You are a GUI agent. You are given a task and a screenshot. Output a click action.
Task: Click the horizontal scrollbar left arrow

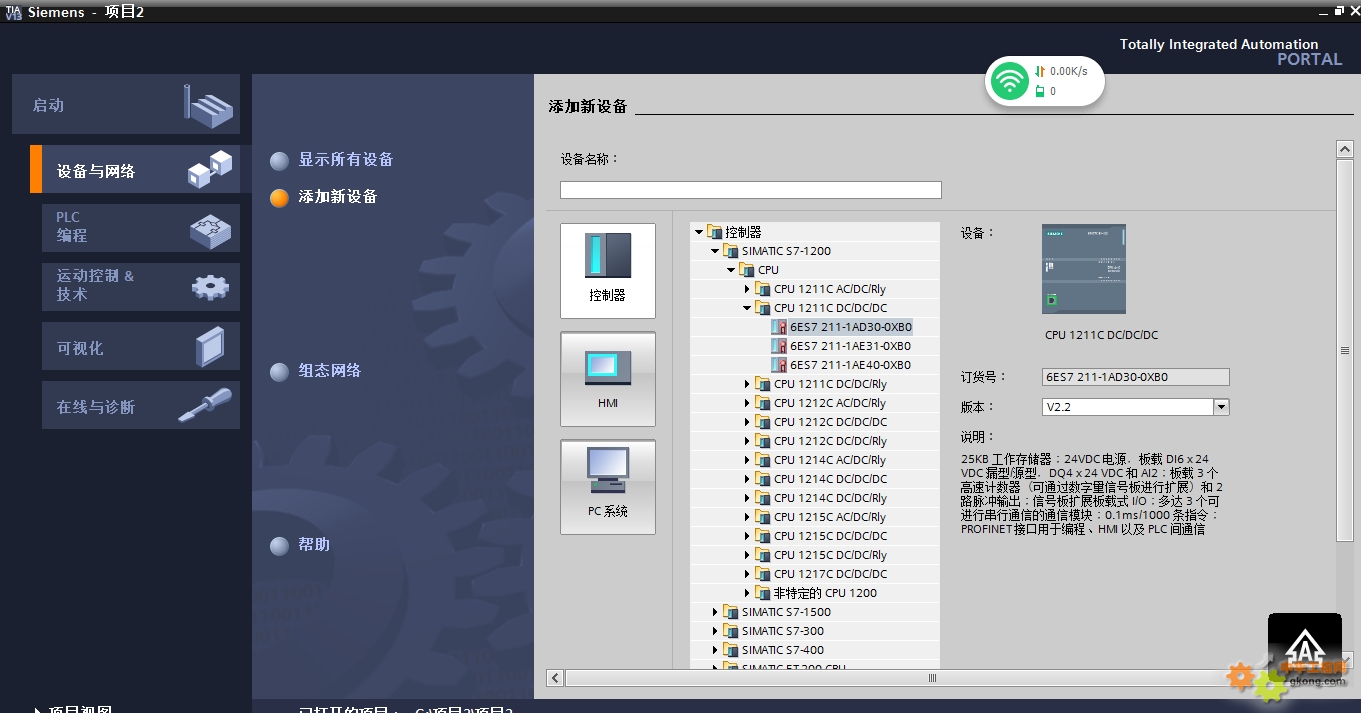pyautogui.click(x=555, y=678)
